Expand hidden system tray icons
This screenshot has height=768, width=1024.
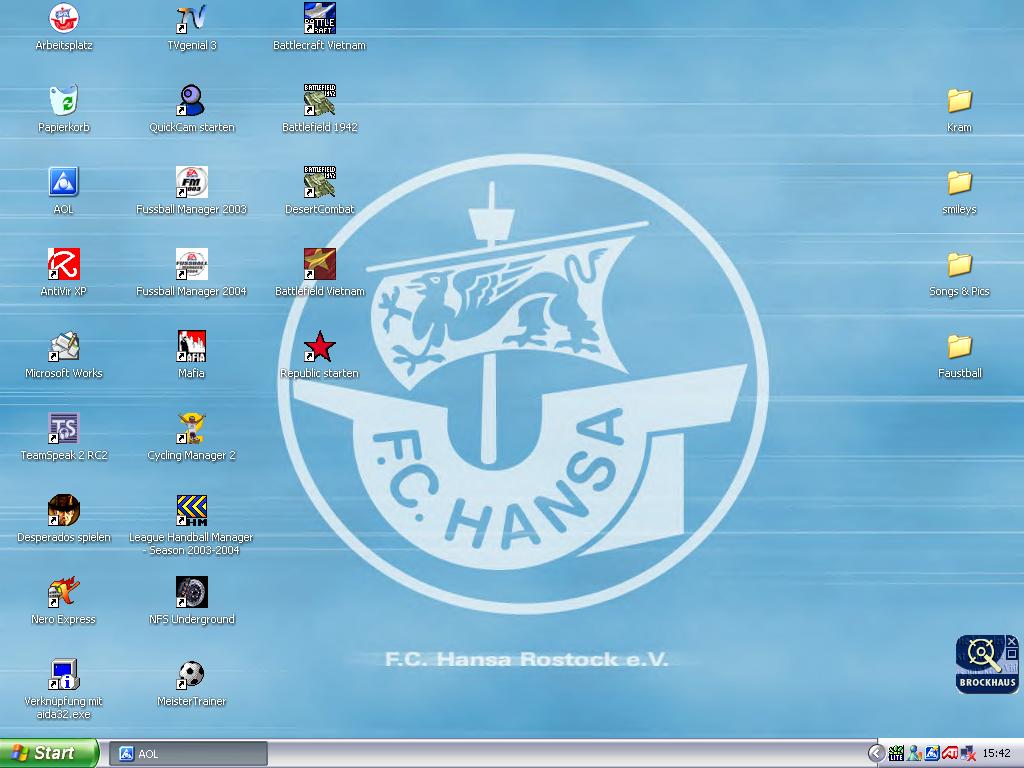coord(876,753)
